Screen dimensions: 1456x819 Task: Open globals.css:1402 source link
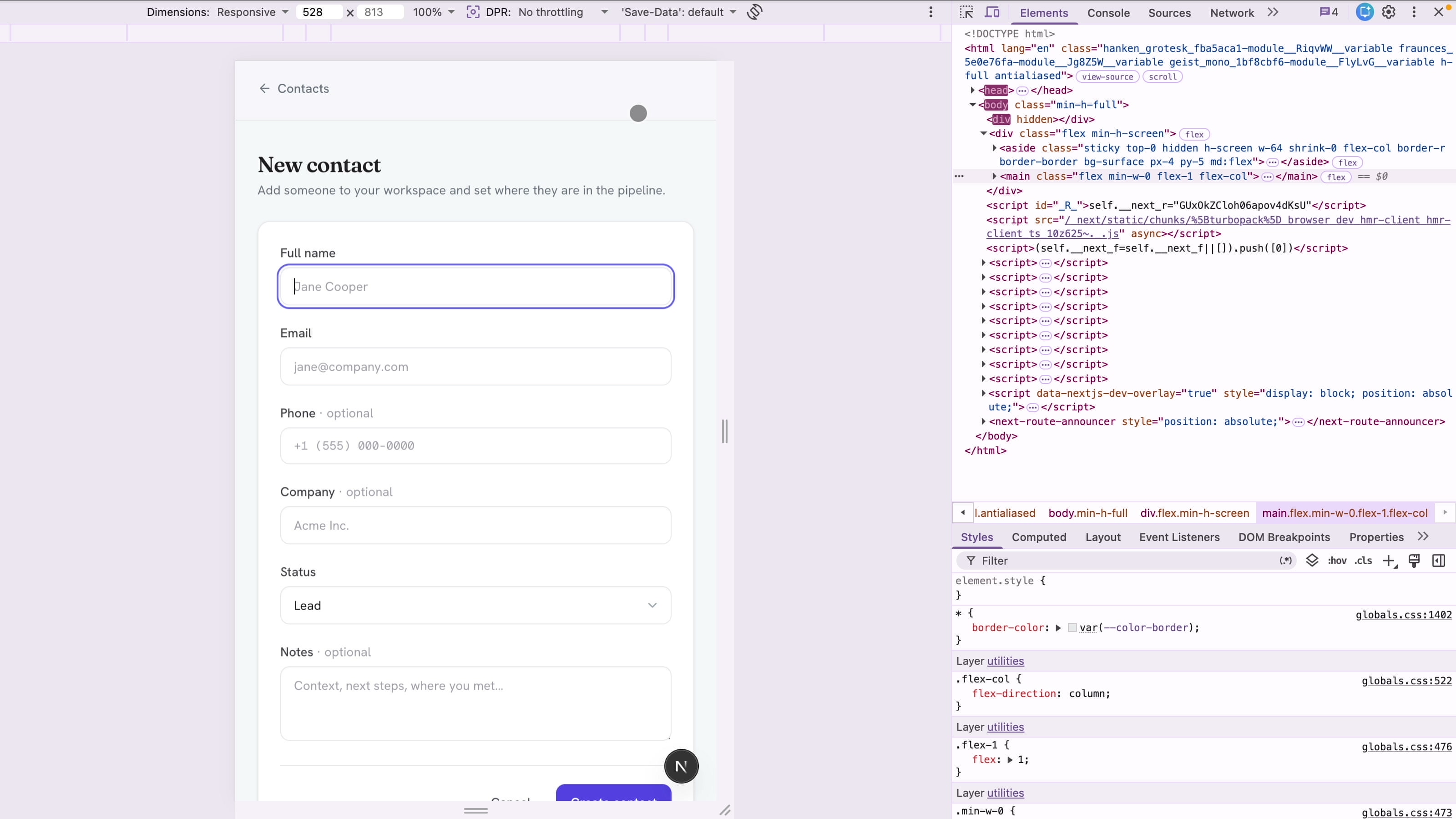click(1403, 614)
